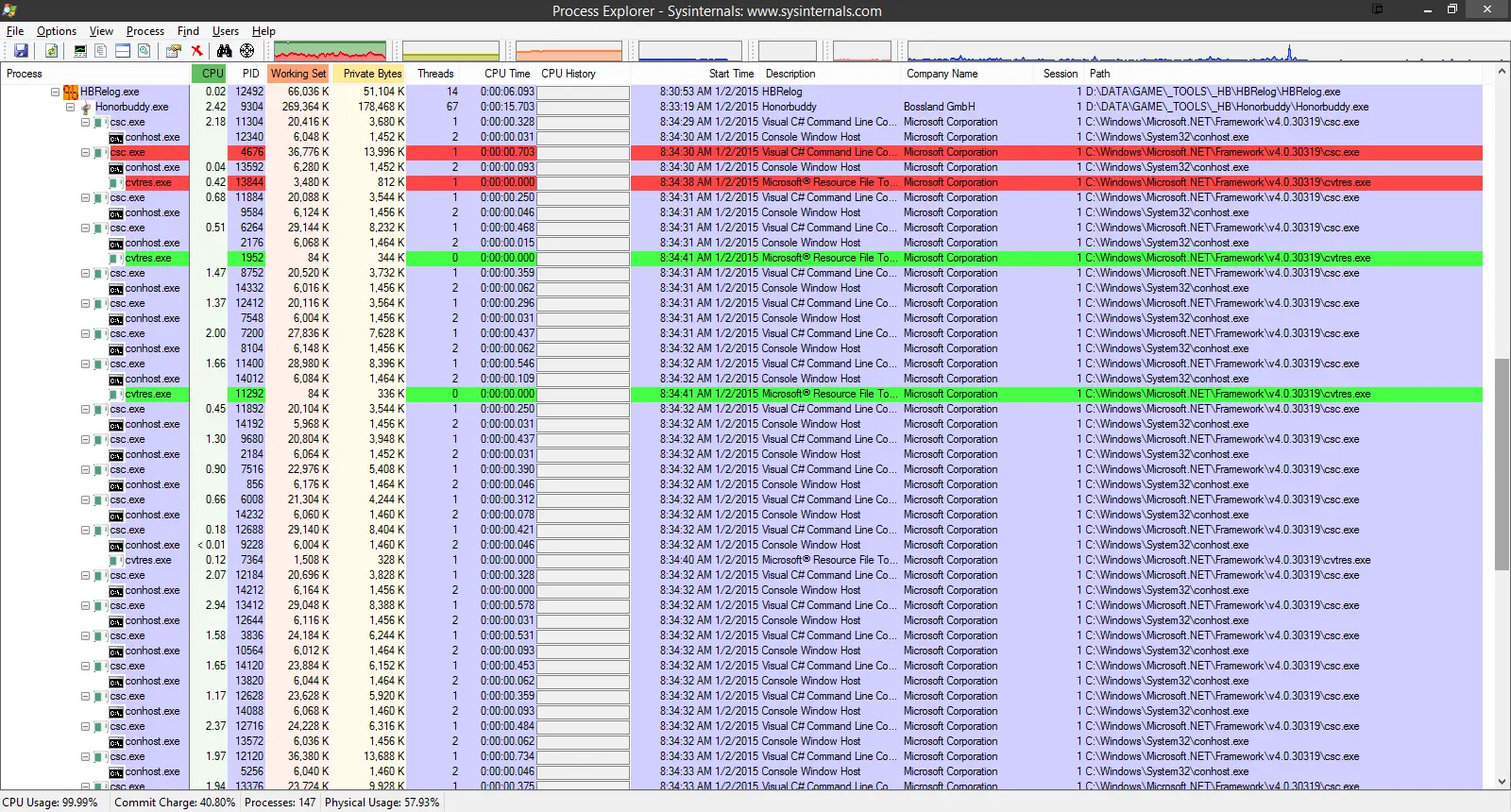
Task: Sort by the CPU column header
Action: pos(210,74)
